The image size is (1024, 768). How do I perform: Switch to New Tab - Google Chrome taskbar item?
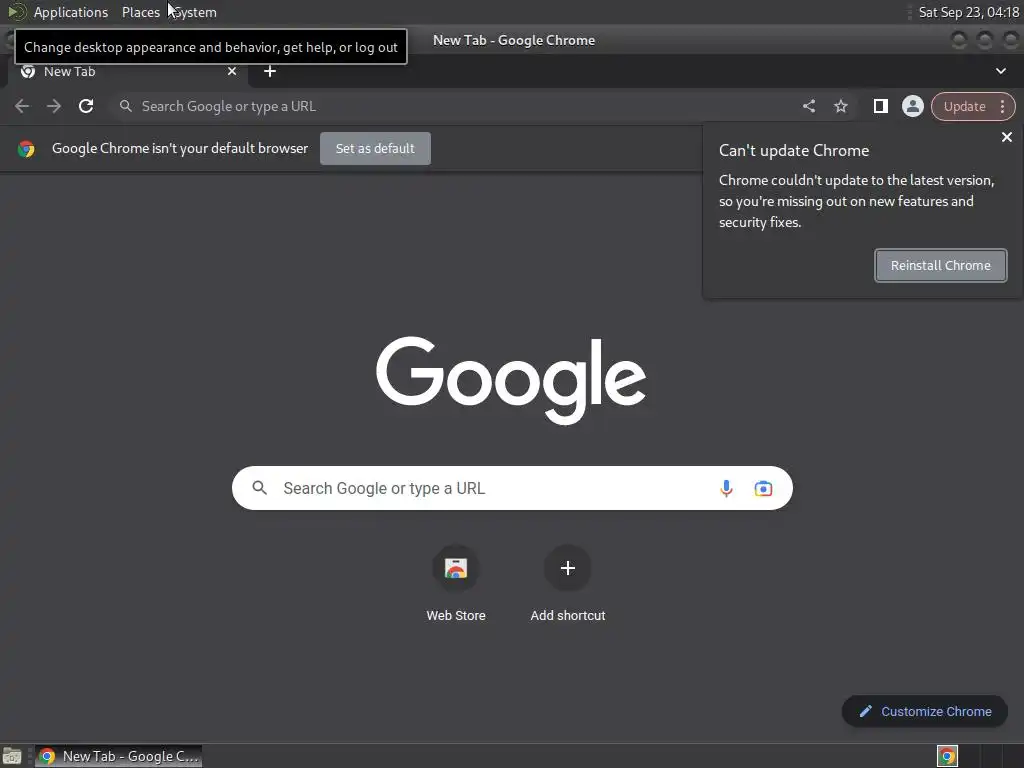coord(118,756)
